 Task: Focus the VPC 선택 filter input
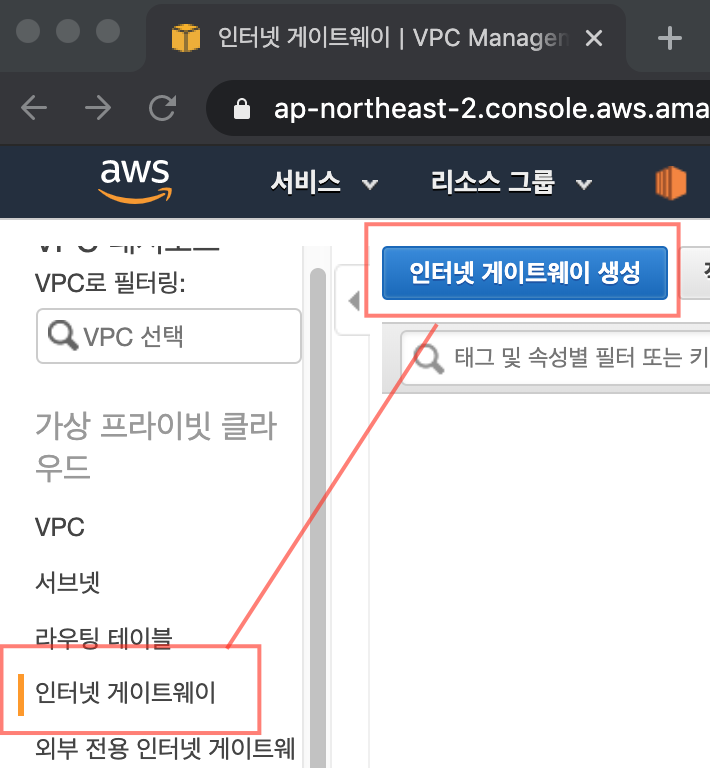168,336
